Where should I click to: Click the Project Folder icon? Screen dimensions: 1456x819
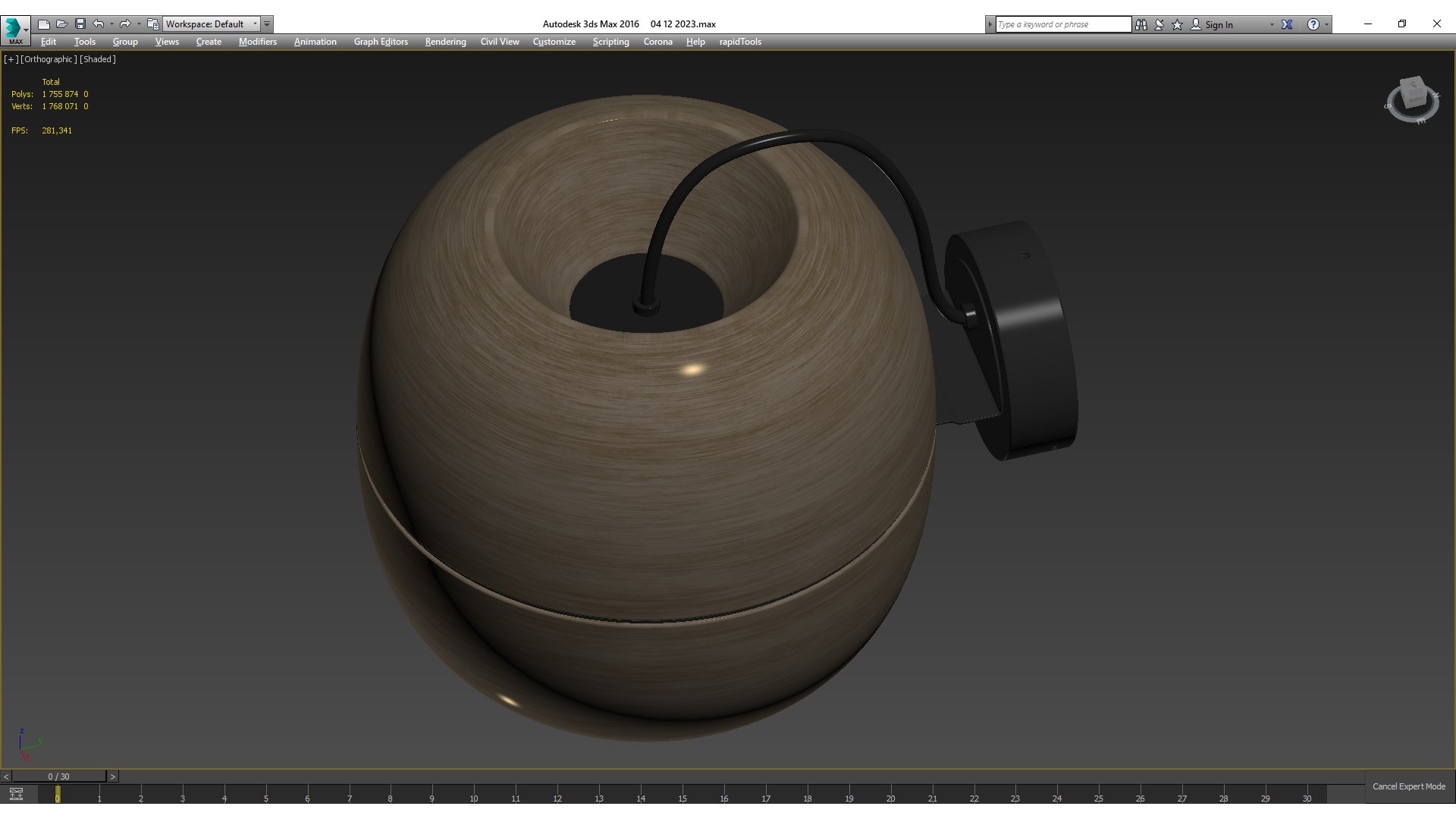click(x=153, y=24)
